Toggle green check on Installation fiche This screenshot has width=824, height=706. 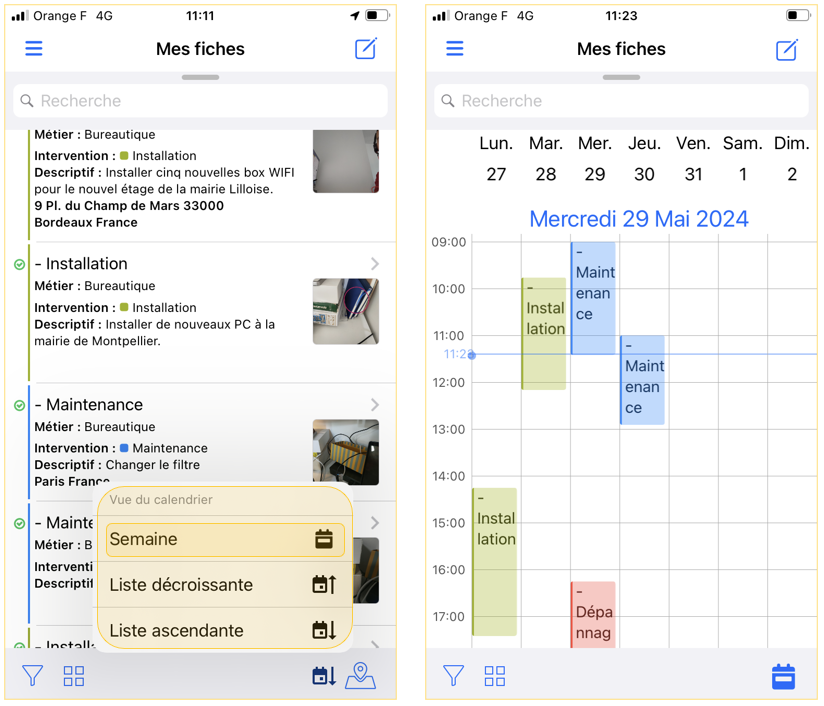[20, 265]
